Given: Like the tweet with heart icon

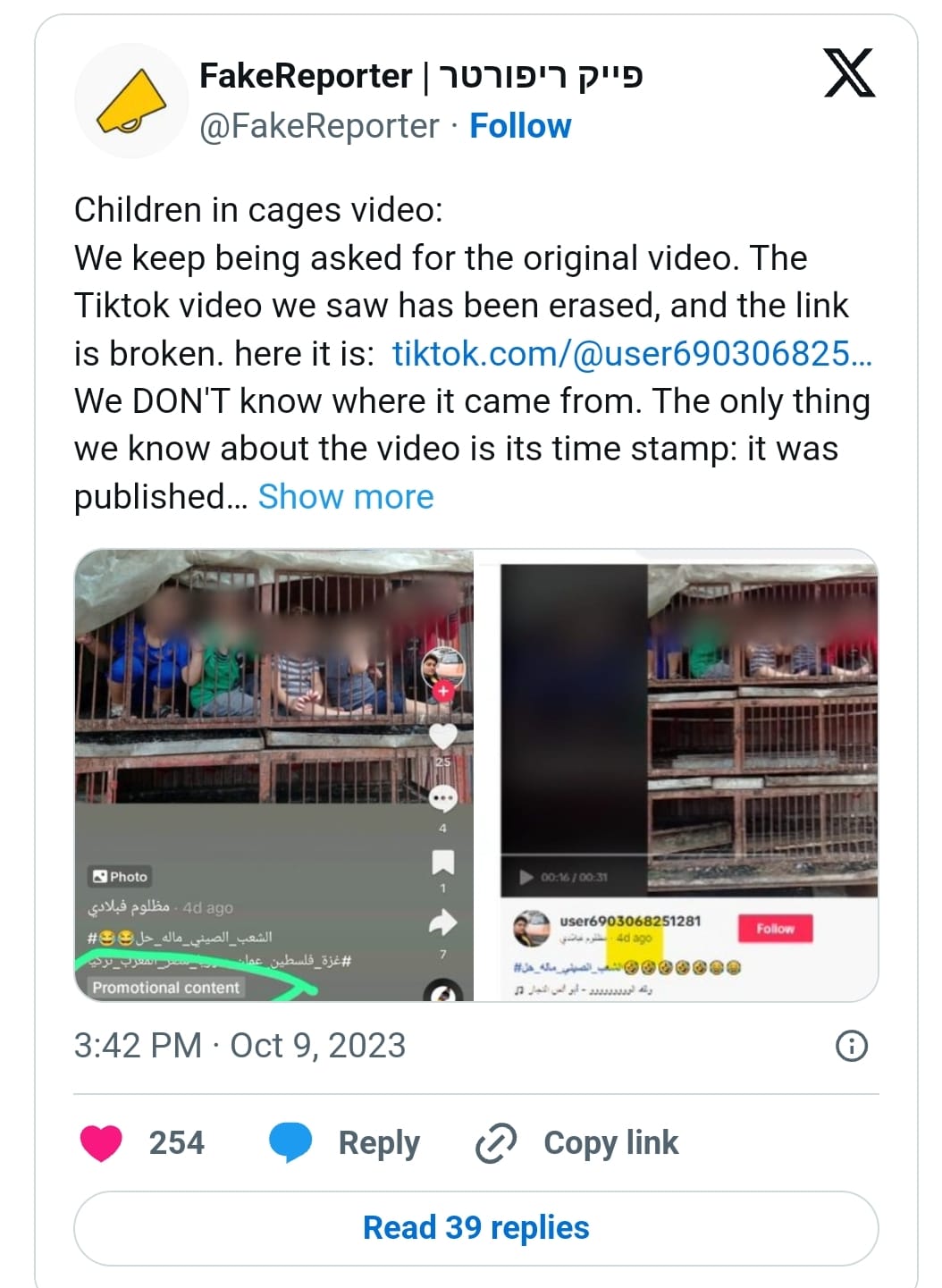Looking at the screenshot, I should (101, 1142).
